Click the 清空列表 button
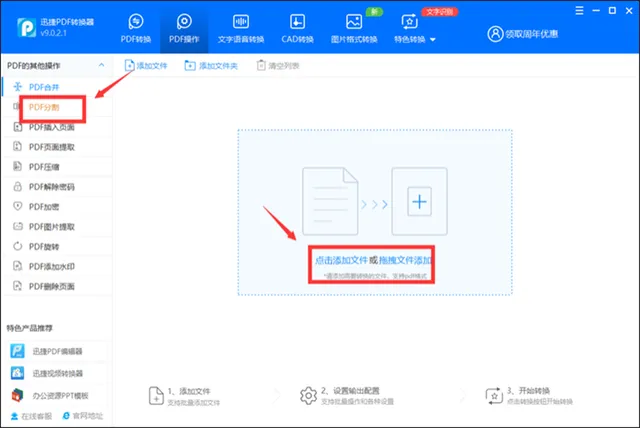The image size is (640, 428). click(278, 65)
